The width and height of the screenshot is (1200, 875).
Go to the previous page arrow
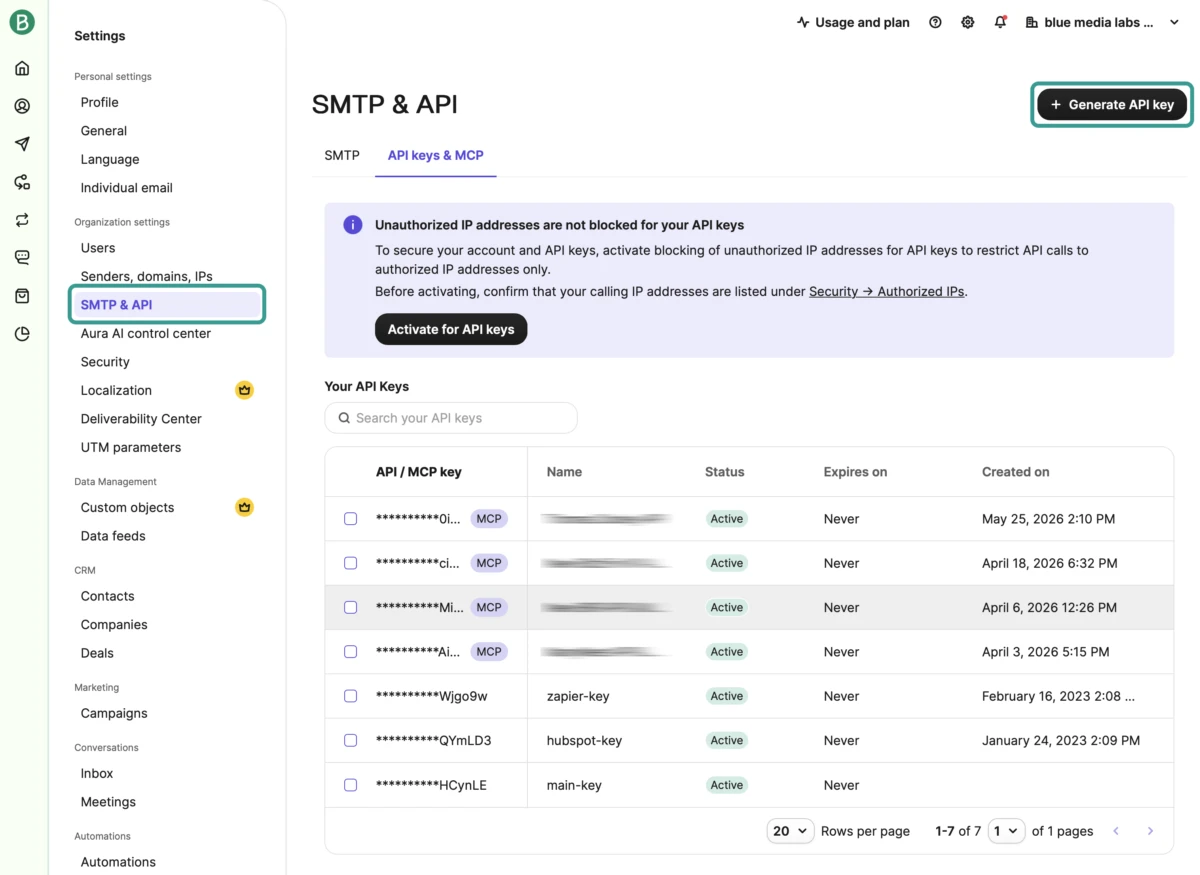click(x=1116, y=831)
